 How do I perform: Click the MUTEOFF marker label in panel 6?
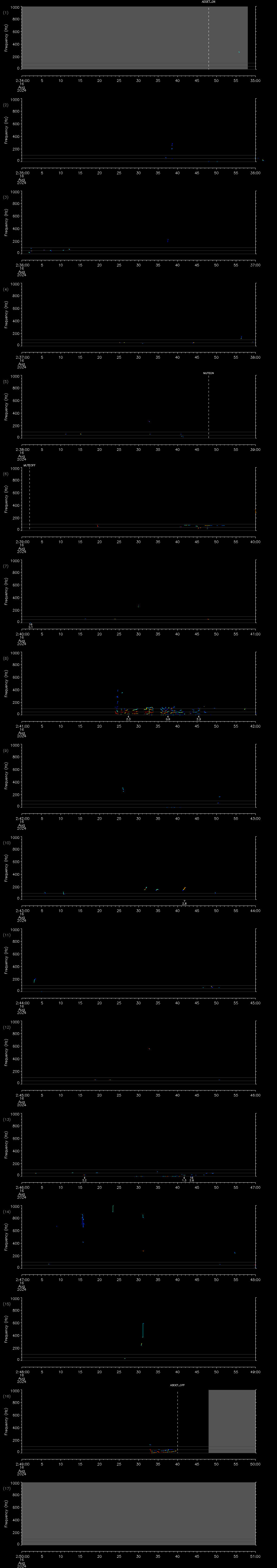coord(29,465)
